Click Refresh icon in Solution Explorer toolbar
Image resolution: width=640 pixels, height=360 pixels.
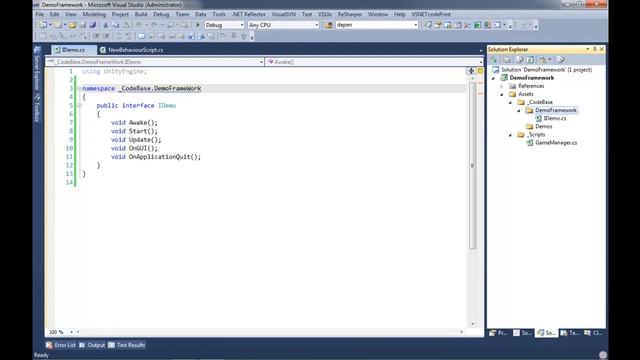pyautogui.click(x=520, y=60)
